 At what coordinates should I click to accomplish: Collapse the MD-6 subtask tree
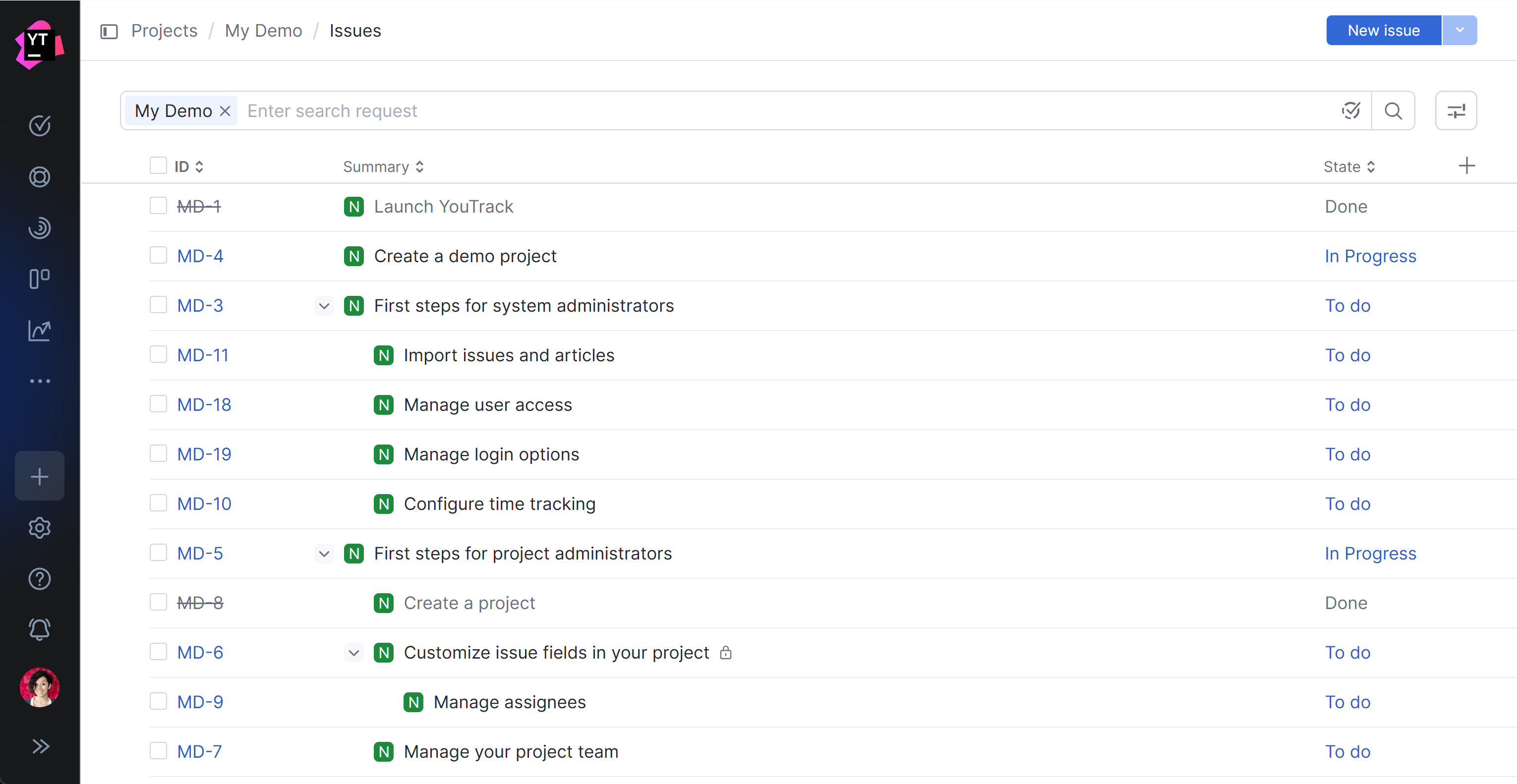pyautogui.click(x=353, y=652)
